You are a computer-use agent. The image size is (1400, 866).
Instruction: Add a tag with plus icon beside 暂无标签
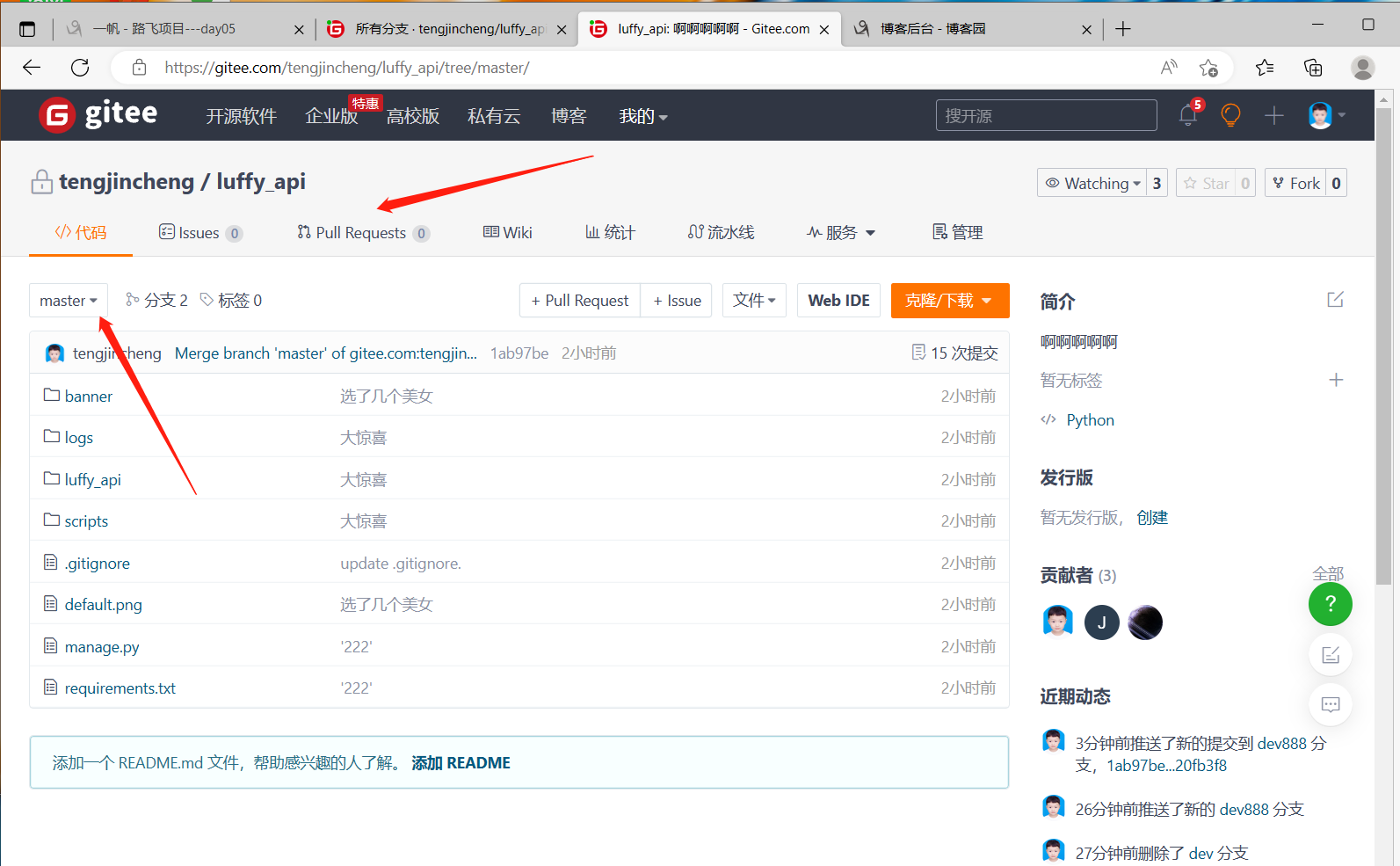1336,380
